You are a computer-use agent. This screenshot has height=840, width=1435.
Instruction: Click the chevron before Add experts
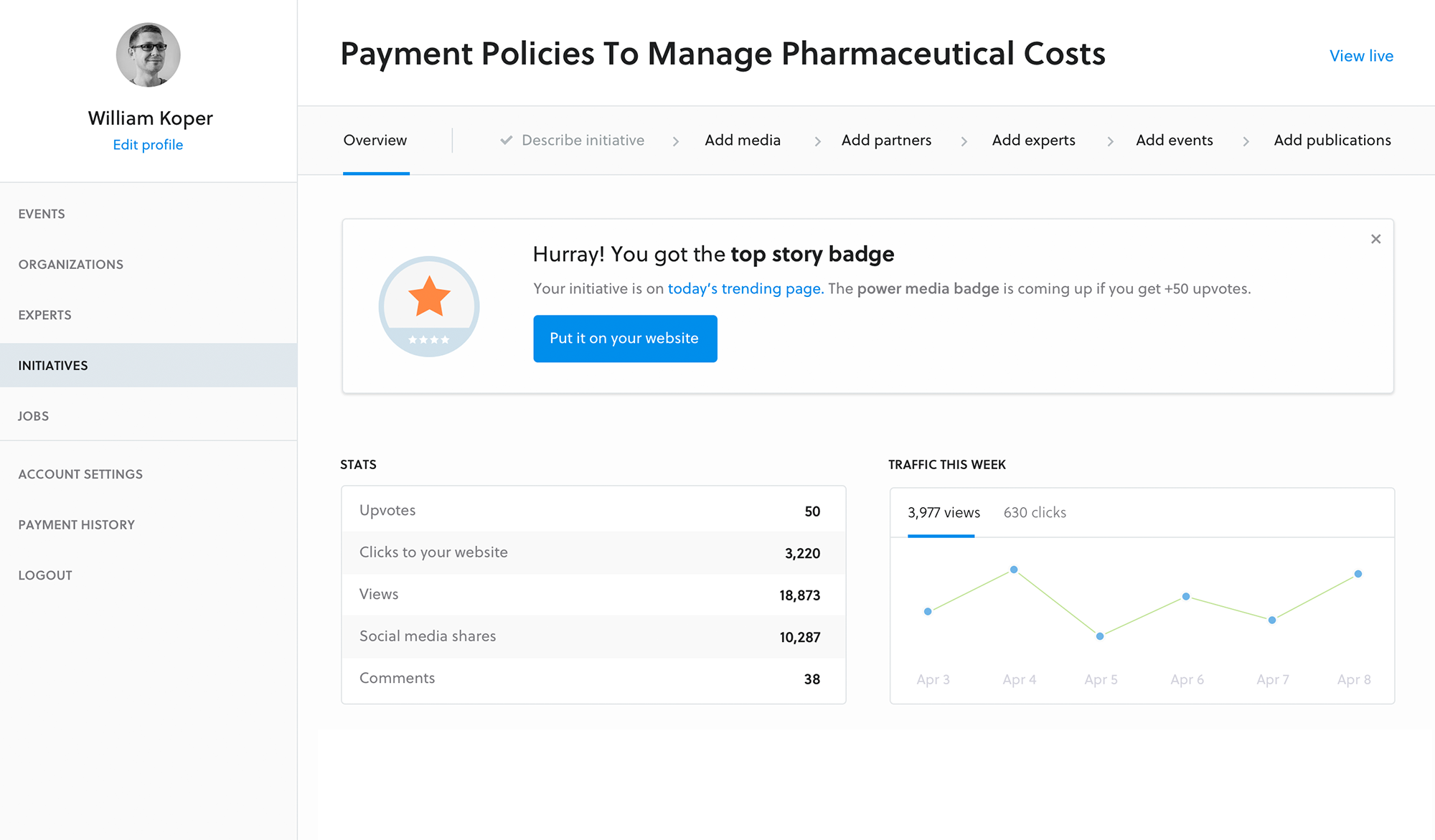[964, 141]
